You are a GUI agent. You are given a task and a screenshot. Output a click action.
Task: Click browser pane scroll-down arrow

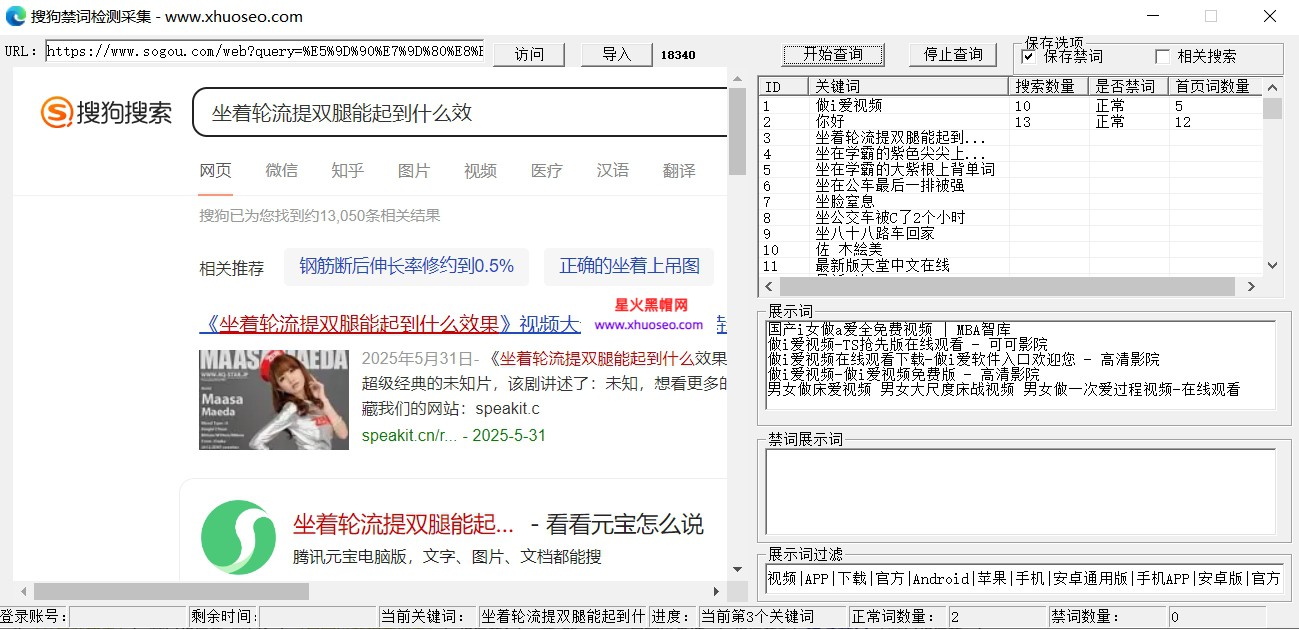737,570
